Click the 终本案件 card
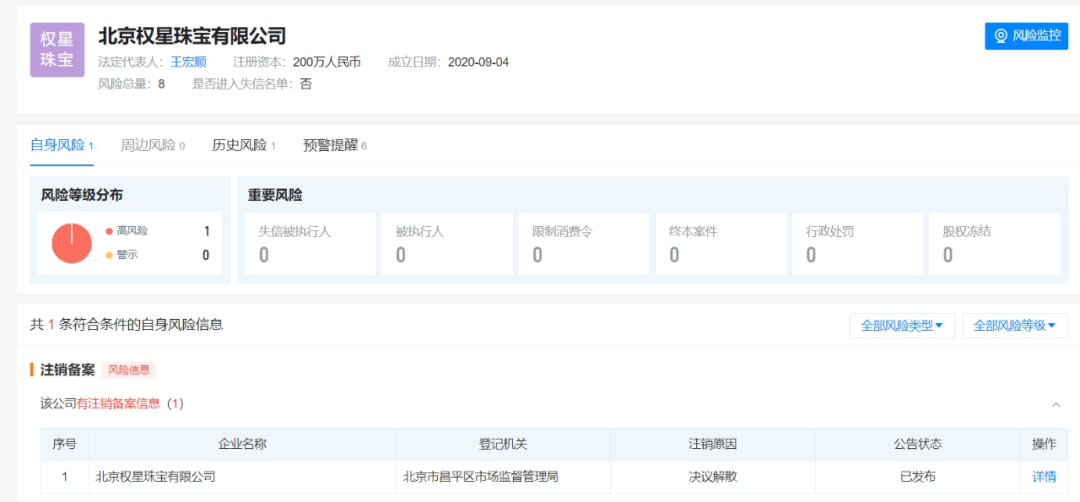Image resolution: width=1080 pixels, height=502 pixels. click(718, 243)
